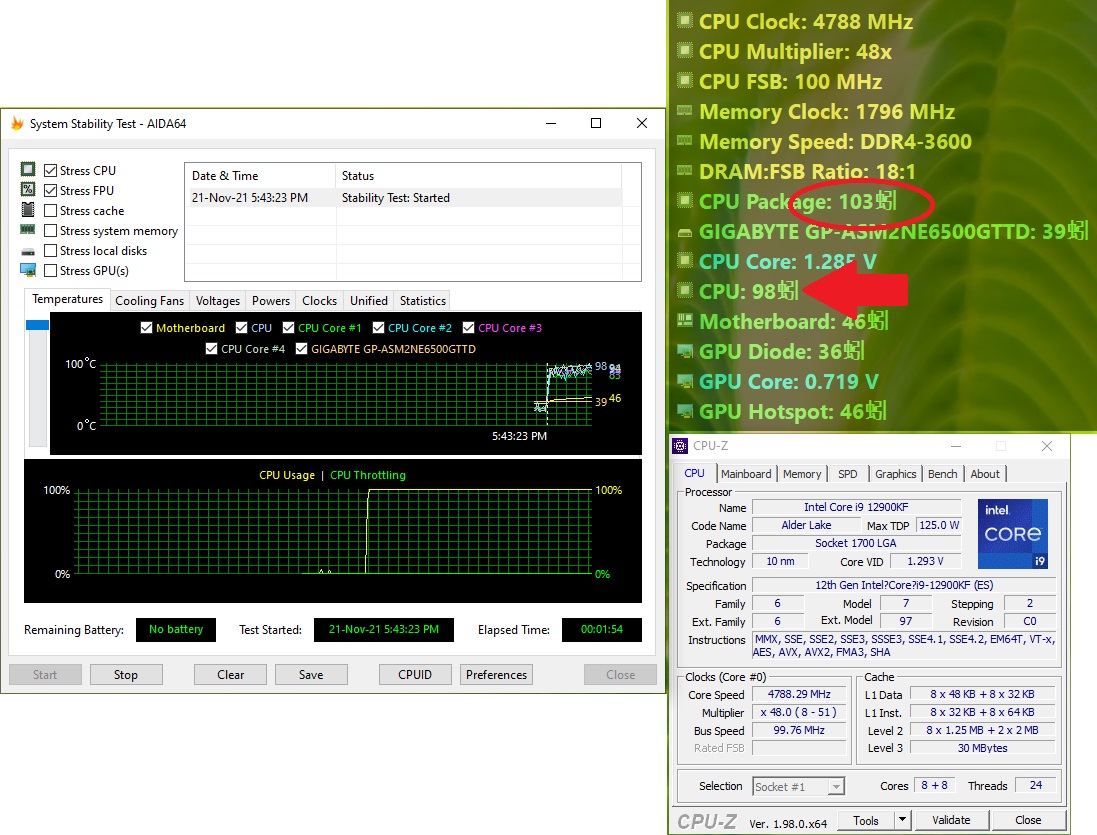
Task: Open the Graphics tab in CPU-Z
Action: click(896, 474)
